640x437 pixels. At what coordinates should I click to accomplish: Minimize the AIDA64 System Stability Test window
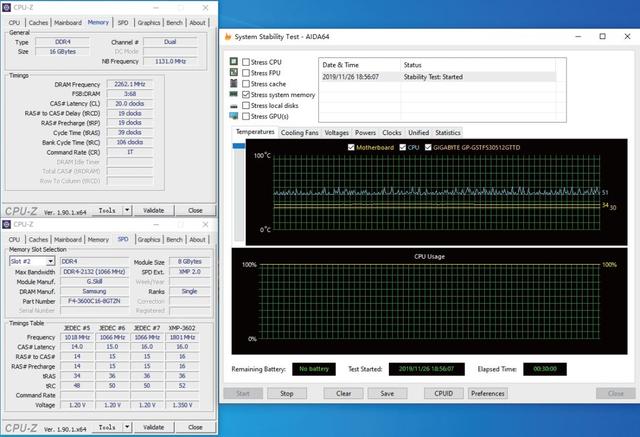point(578,36)
